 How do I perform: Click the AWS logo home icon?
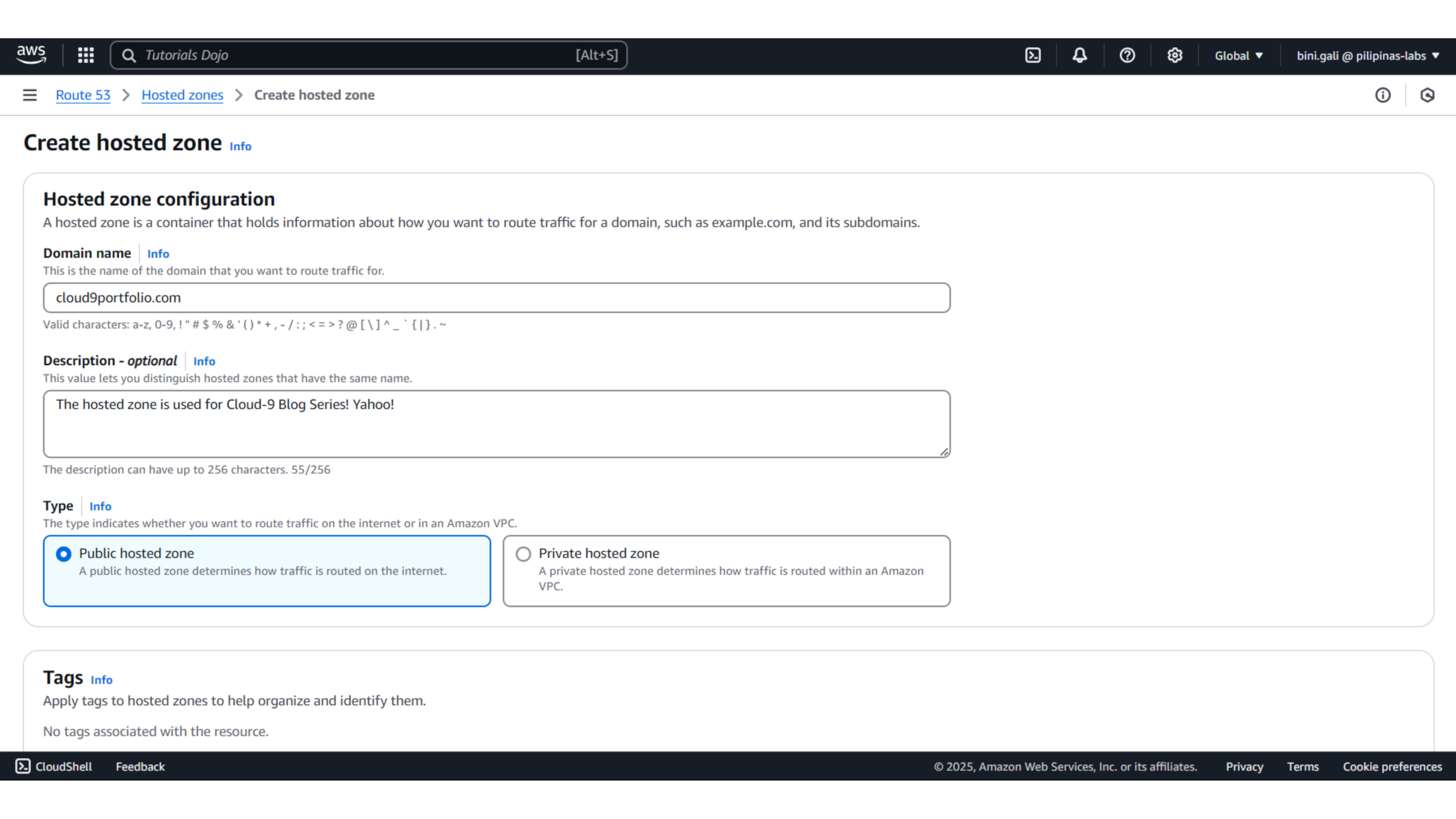click(31, 55)
